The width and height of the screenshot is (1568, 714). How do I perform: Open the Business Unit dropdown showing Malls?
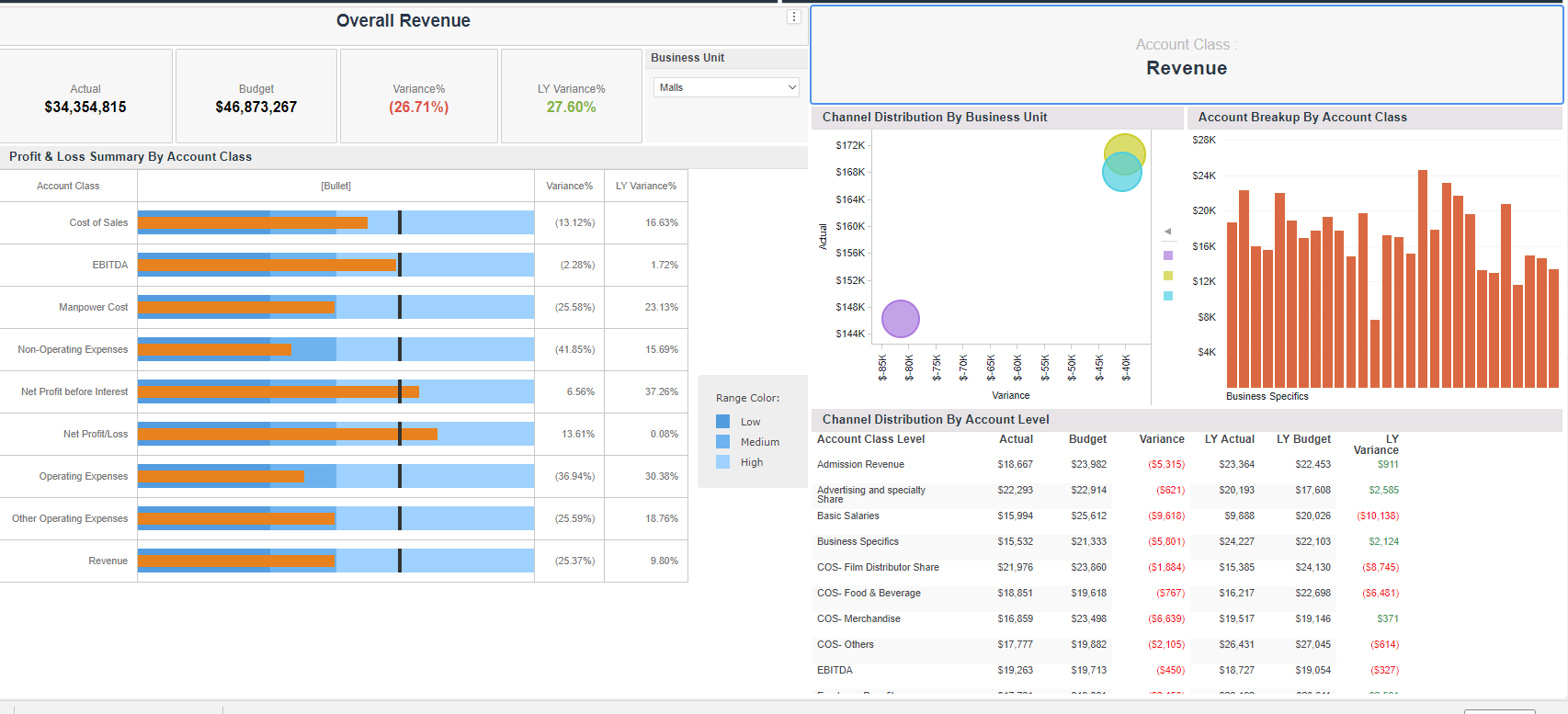click(726, 87)
